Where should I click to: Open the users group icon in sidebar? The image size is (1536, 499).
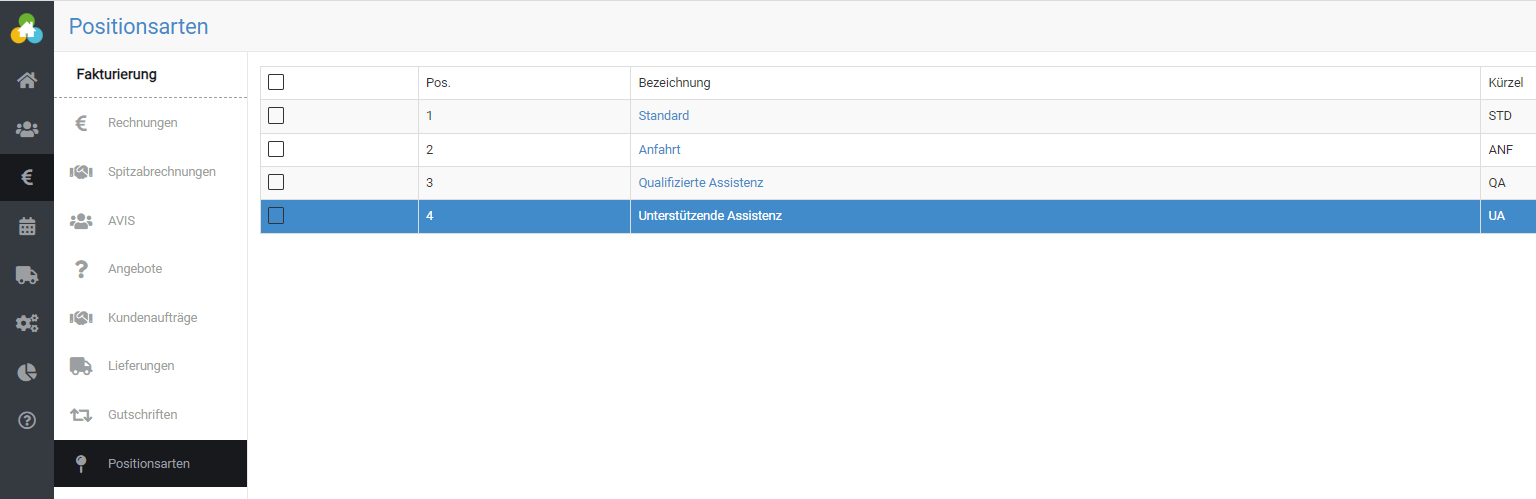coord(27,129)
